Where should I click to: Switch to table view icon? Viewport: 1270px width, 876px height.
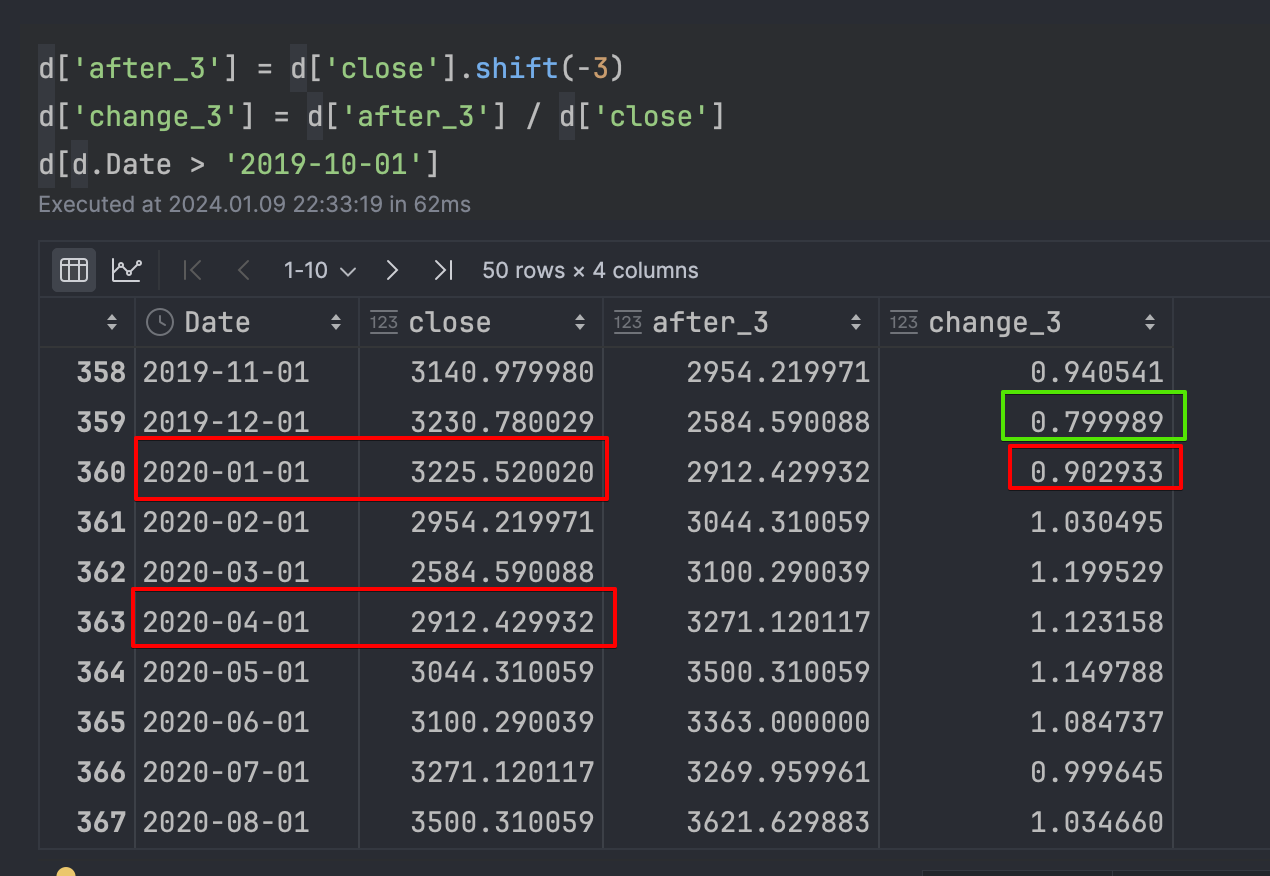[74, 270]
